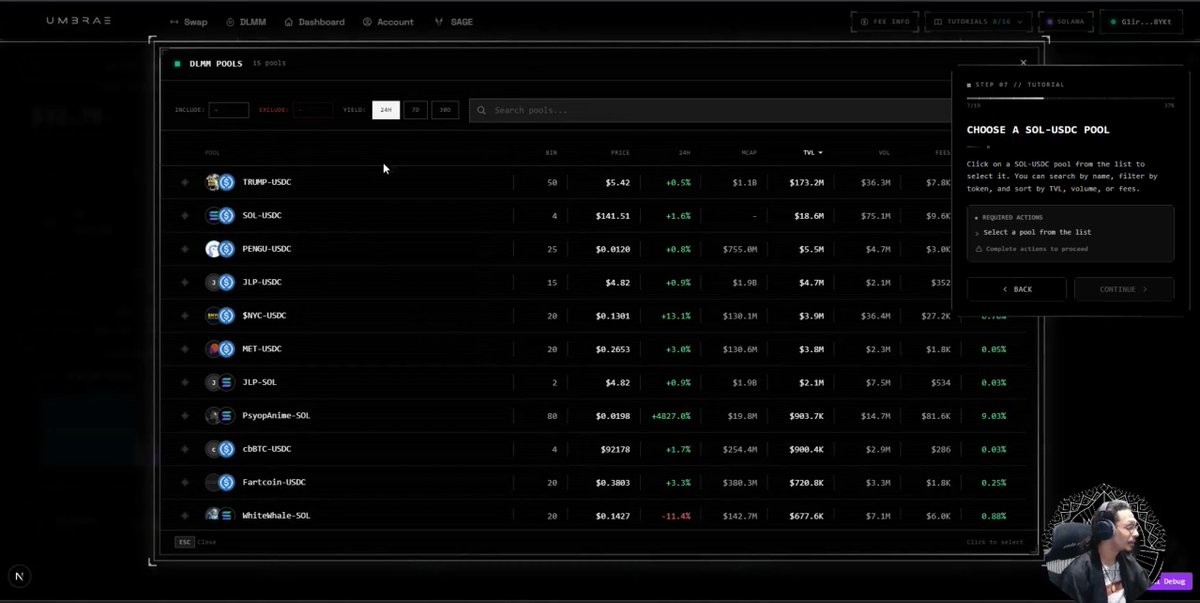Select the 24H yield period
1200x603 pixels.
[386, 110]
